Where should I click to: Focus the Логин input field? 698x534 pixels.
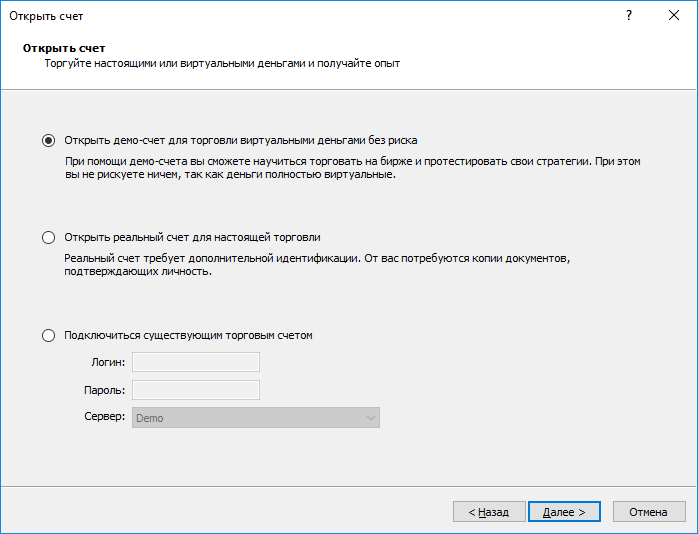point(196,362)
